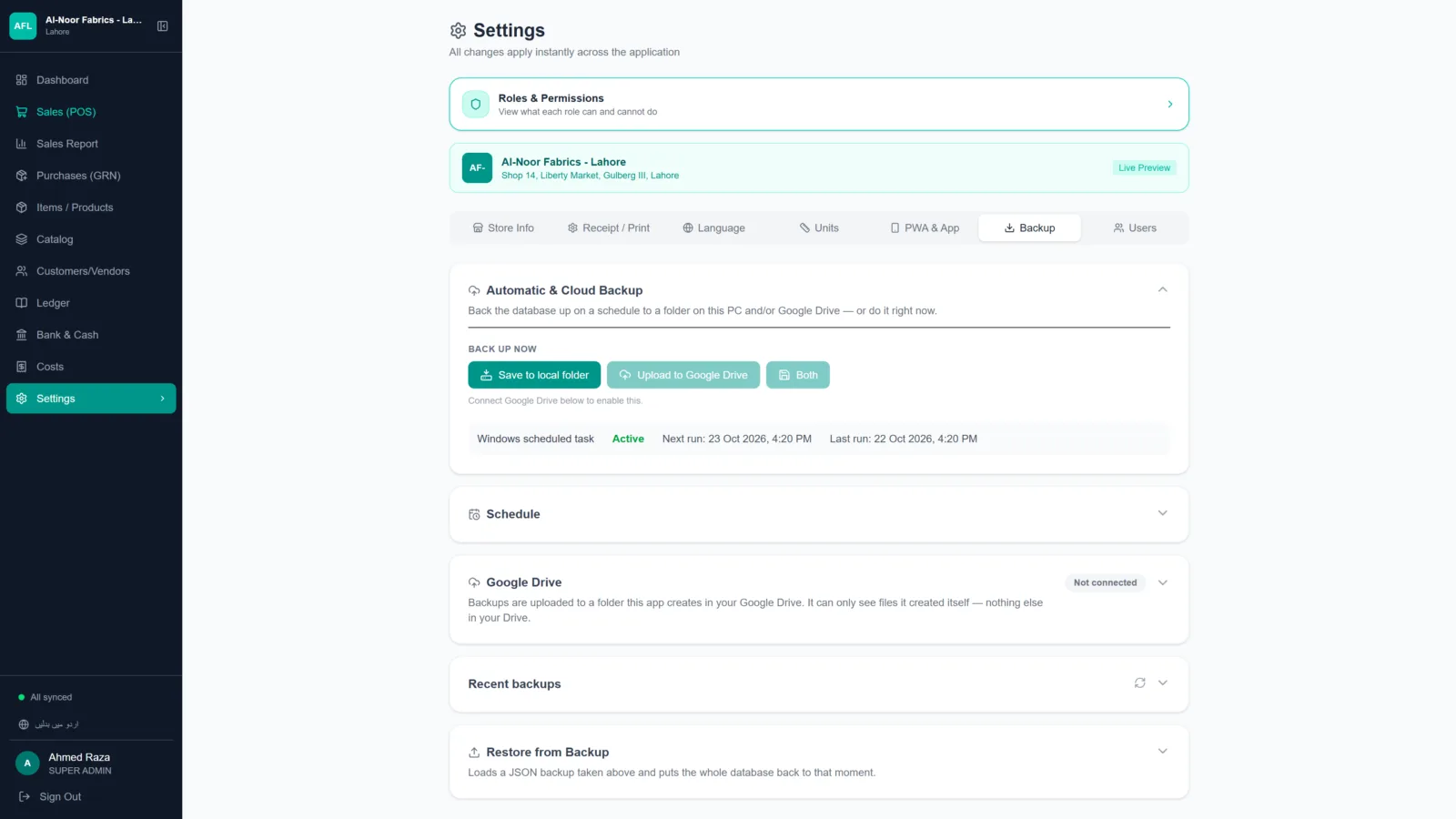1456x819 pixels.
Task: Click the Next run: 23 Oct 2026 text
Action: pos(736,440)
